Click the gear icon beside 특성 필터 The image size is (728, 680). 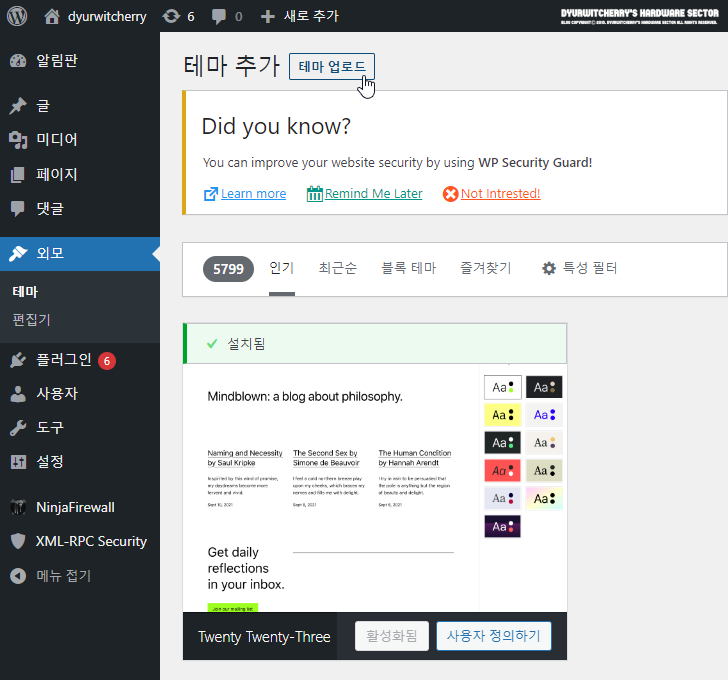pyautogui.click(x=549, y=268)
